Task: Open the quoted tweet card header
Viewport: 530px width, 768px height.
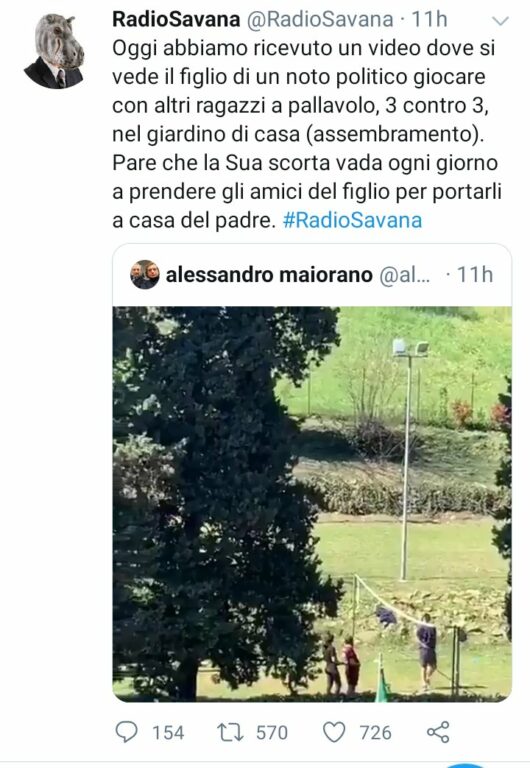Action: pos(312,275)
